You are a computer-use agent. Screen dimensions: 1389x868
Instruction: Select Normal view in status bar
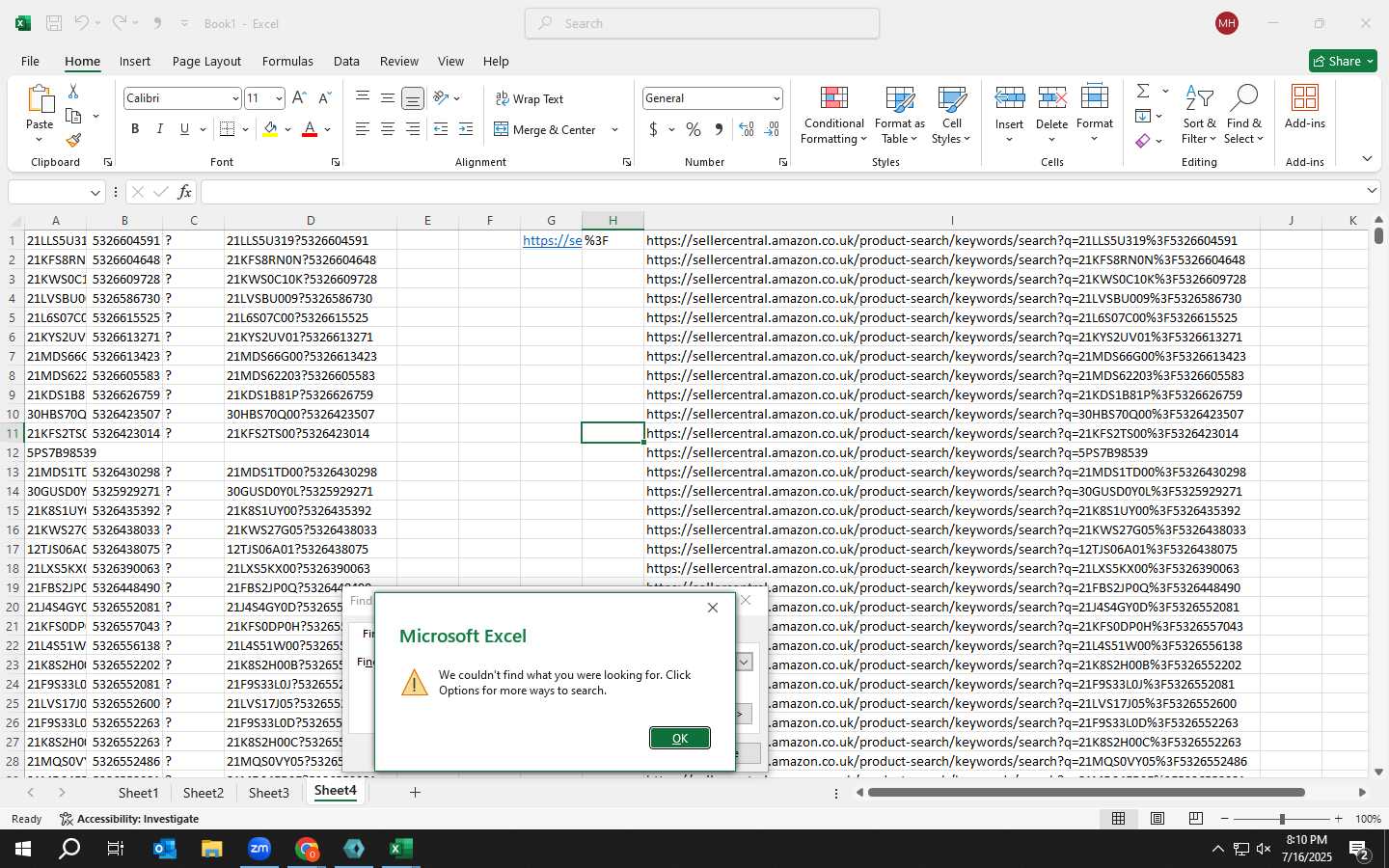coord(1119,818)
